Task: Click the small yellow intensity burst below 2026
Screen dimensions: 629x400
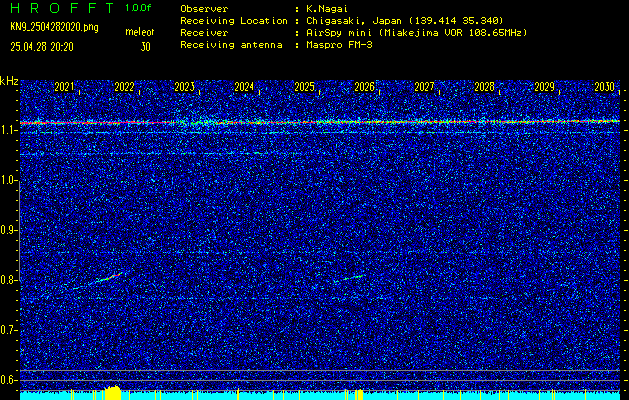Action: coord(359,394)
